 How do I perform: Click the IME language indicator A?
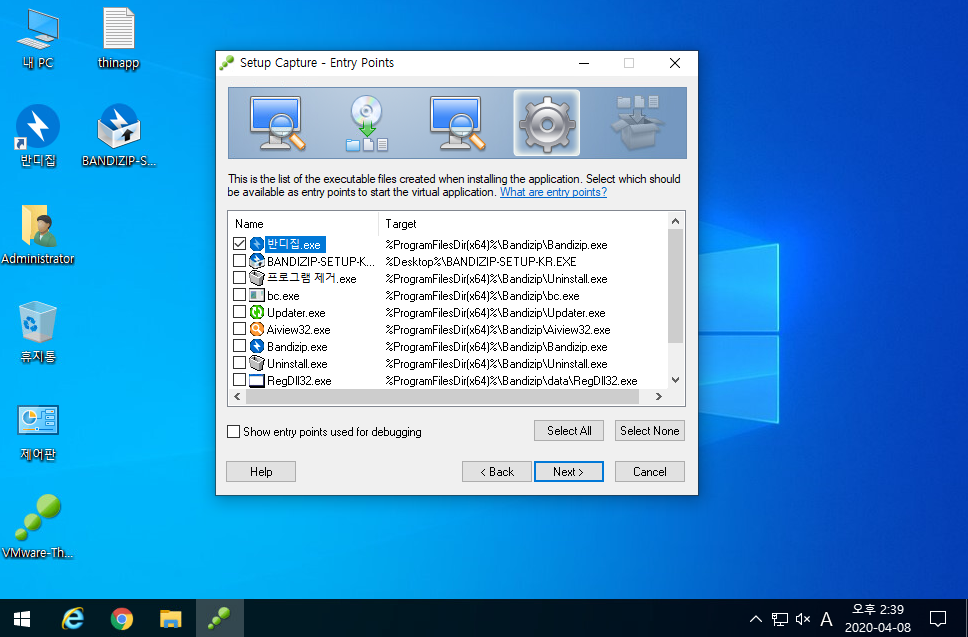(827, 618)
